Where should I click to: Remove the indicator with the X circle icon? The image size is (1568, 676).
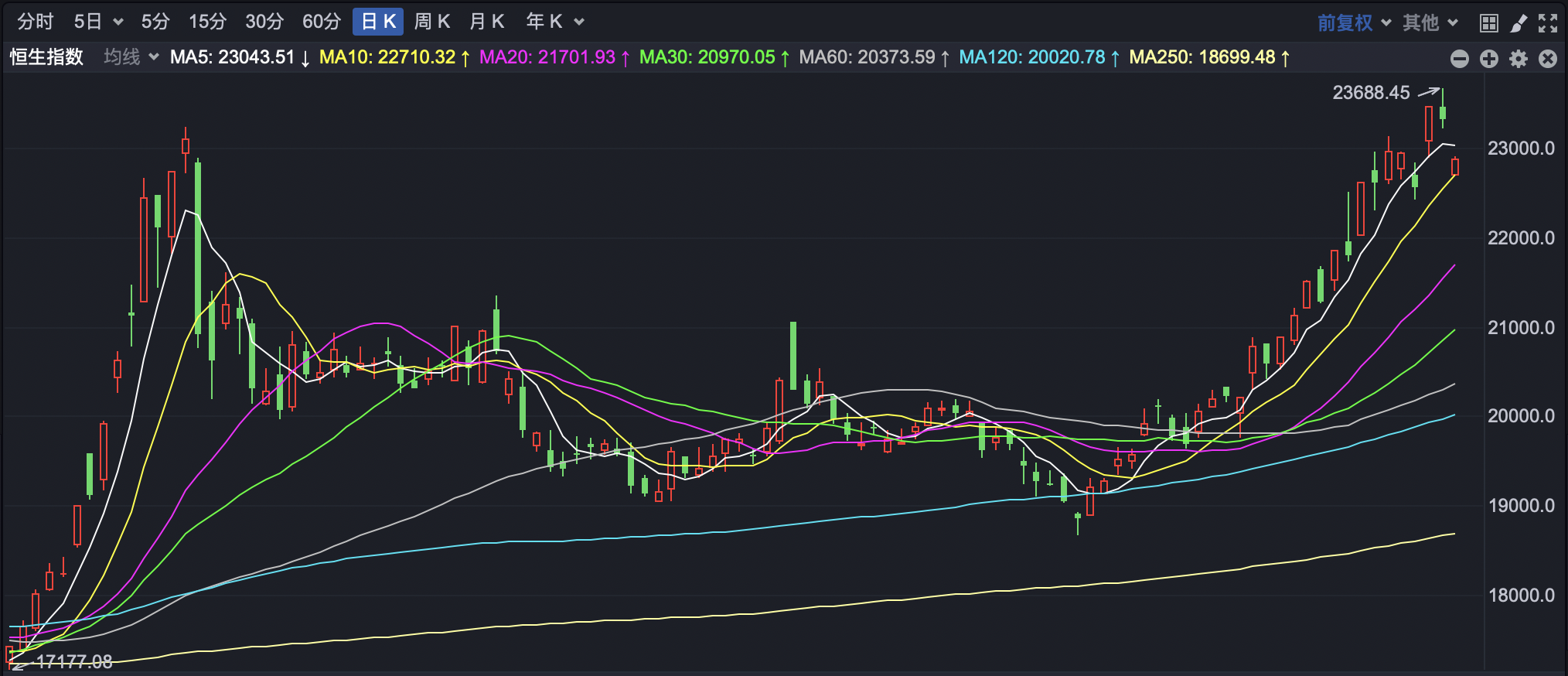tap(1548, 59)
